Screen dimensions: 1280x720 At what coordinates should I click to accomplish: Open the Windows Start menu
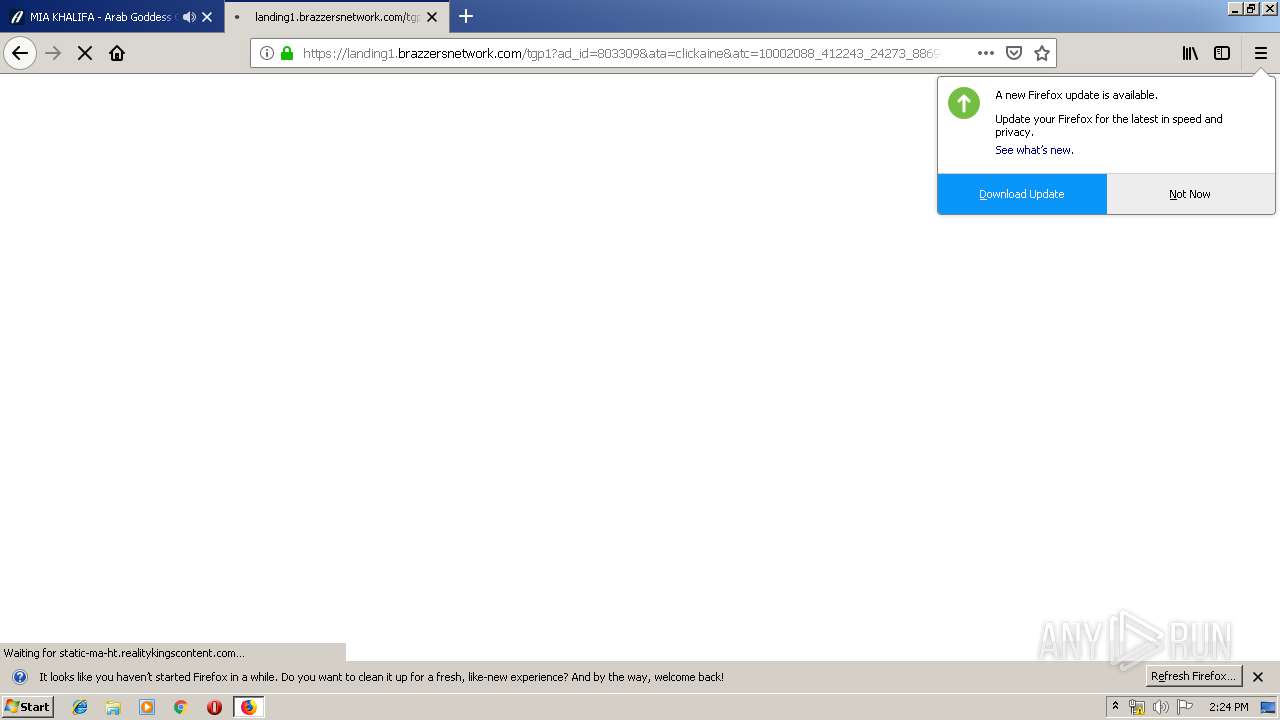[x=28, y=706]
